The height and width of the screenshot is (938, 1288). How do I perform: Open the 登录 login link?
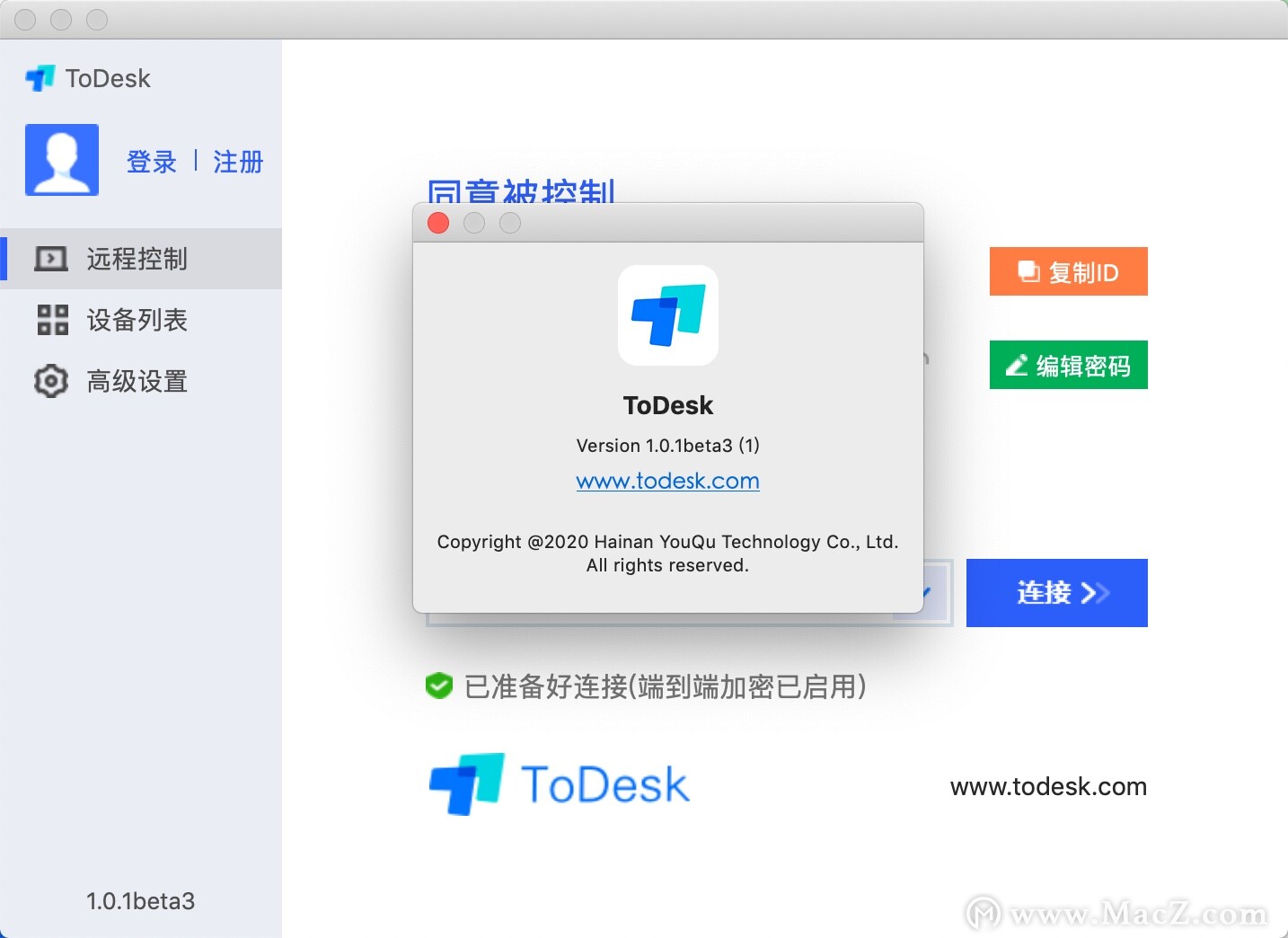[152, 162]
